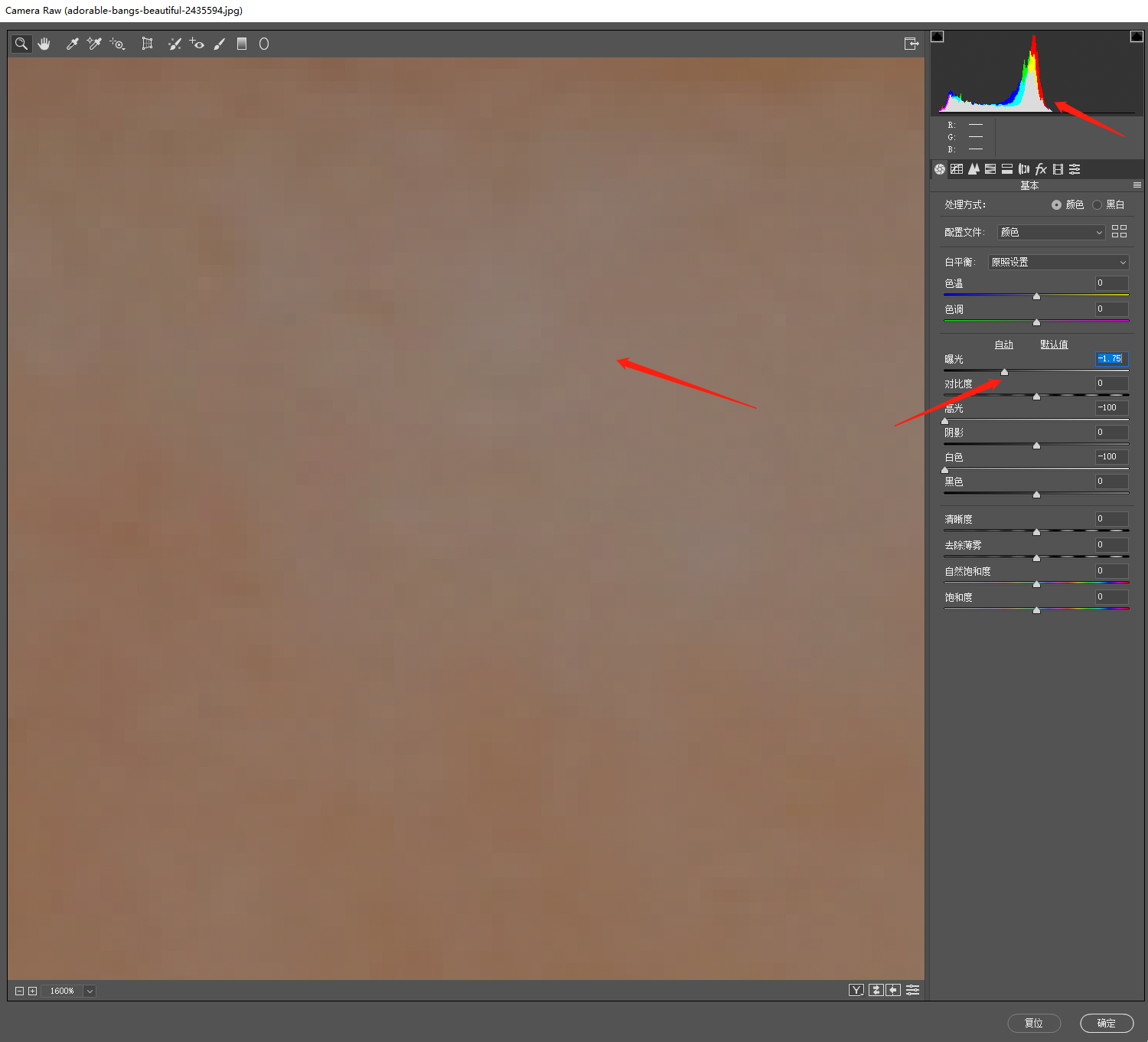Click the 自动 auto link

click(x=1003, y=345)
